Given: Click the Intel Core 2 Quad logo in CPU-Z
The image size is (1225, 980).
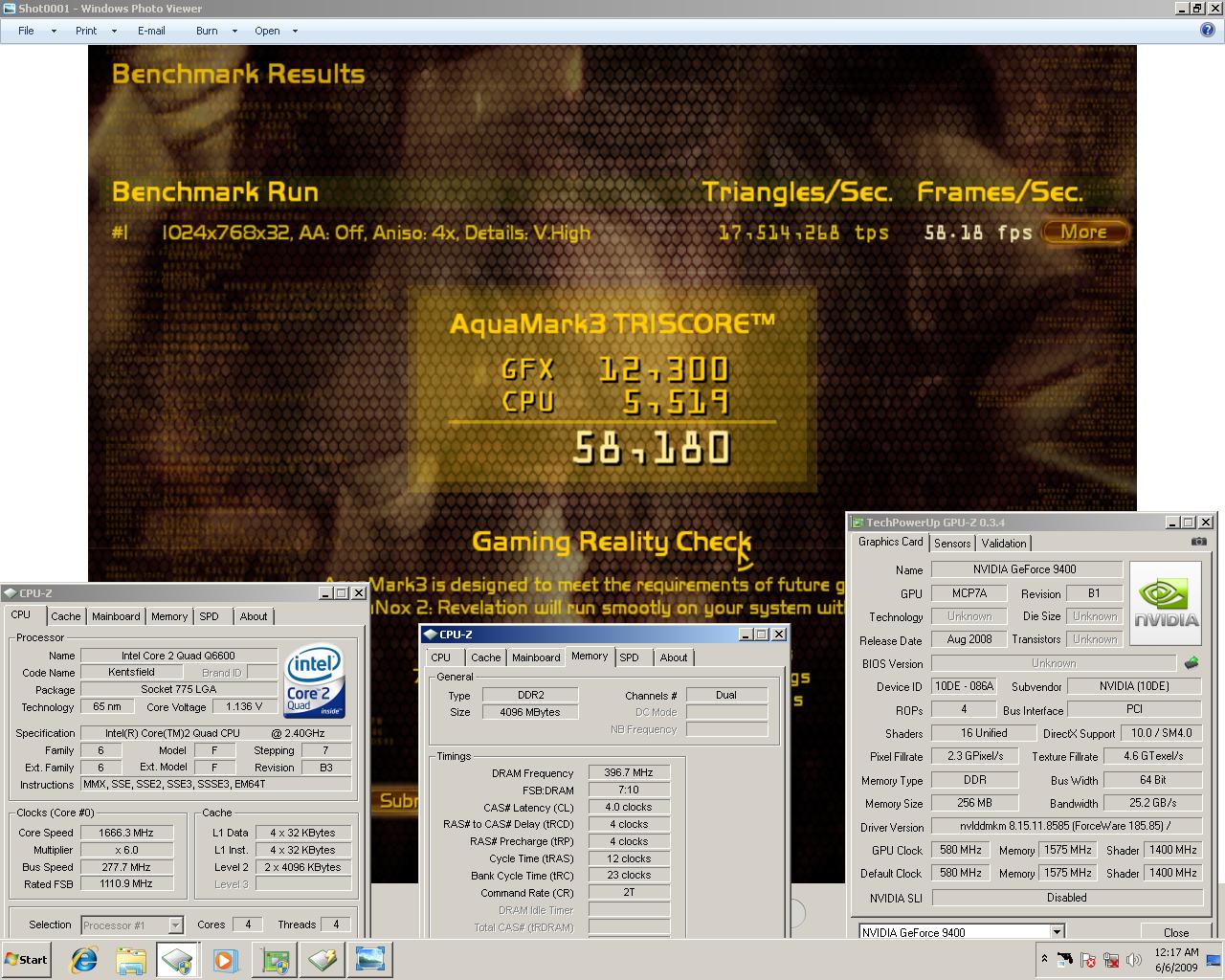Looking at the screenshot, I should [315, 680].
